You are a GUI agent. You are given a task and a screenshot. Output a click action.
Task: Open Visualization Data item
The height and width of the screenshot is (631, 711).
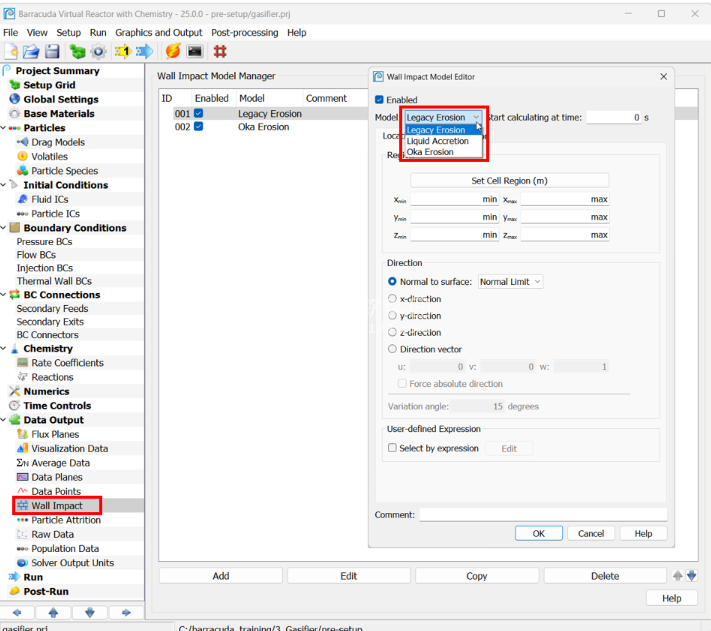(x=69, y=448)
